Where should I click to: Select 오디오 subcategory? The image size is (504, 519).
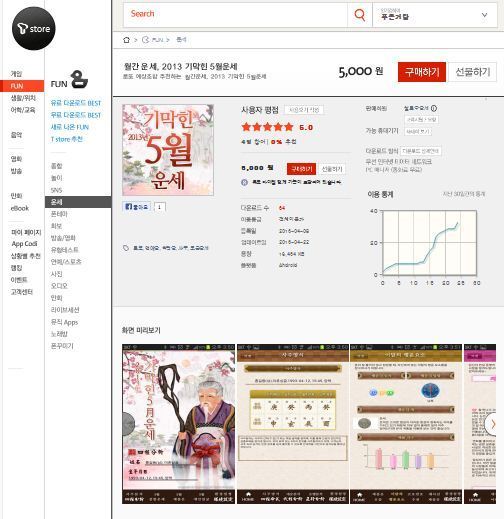[x=59, y=286]
